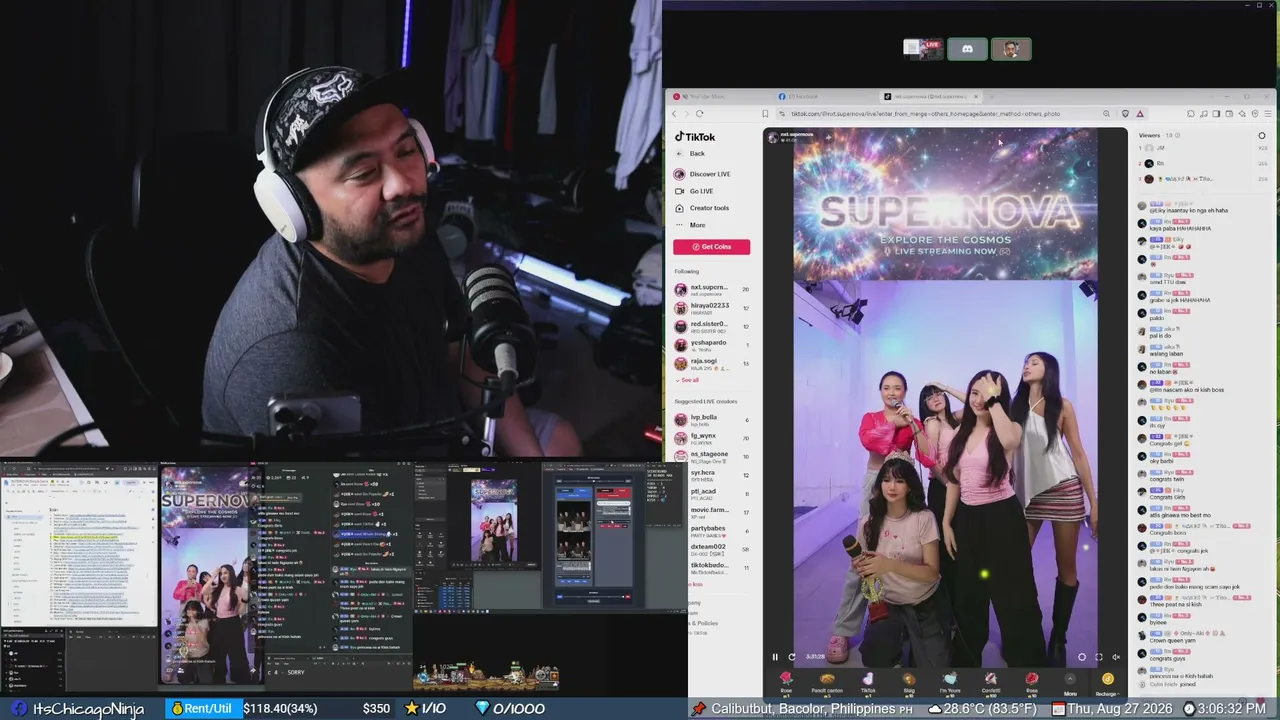The height and width of the screenshot is (720, 1280).
Task: Click the zoom magnifier icon in the address bar
Action: [1106, 114]
